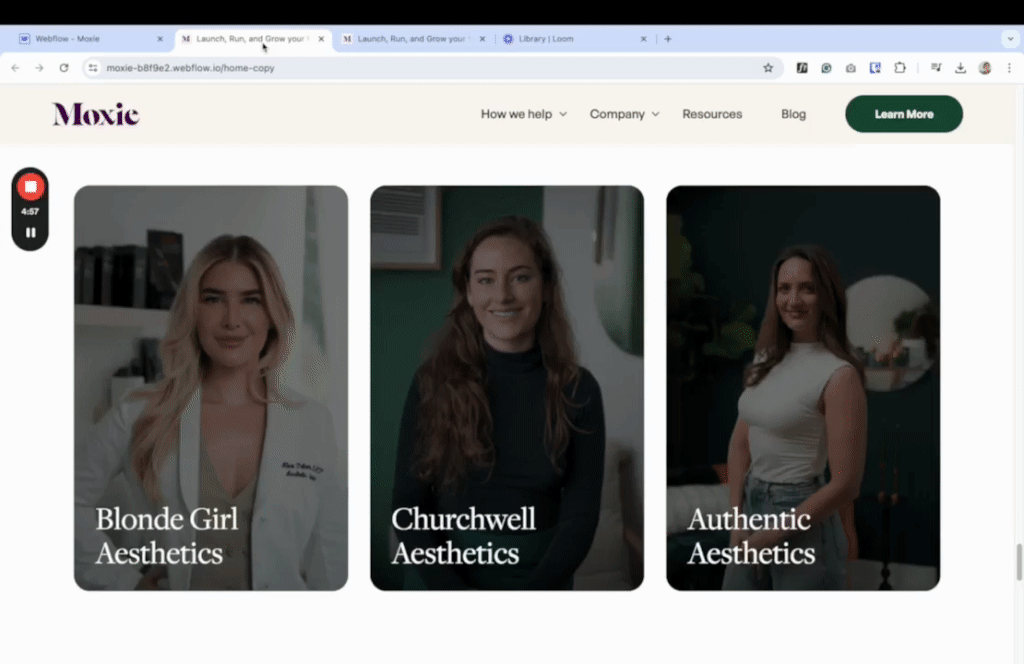
Task: Click the Moxie logo
Action: tap(96, 114)
